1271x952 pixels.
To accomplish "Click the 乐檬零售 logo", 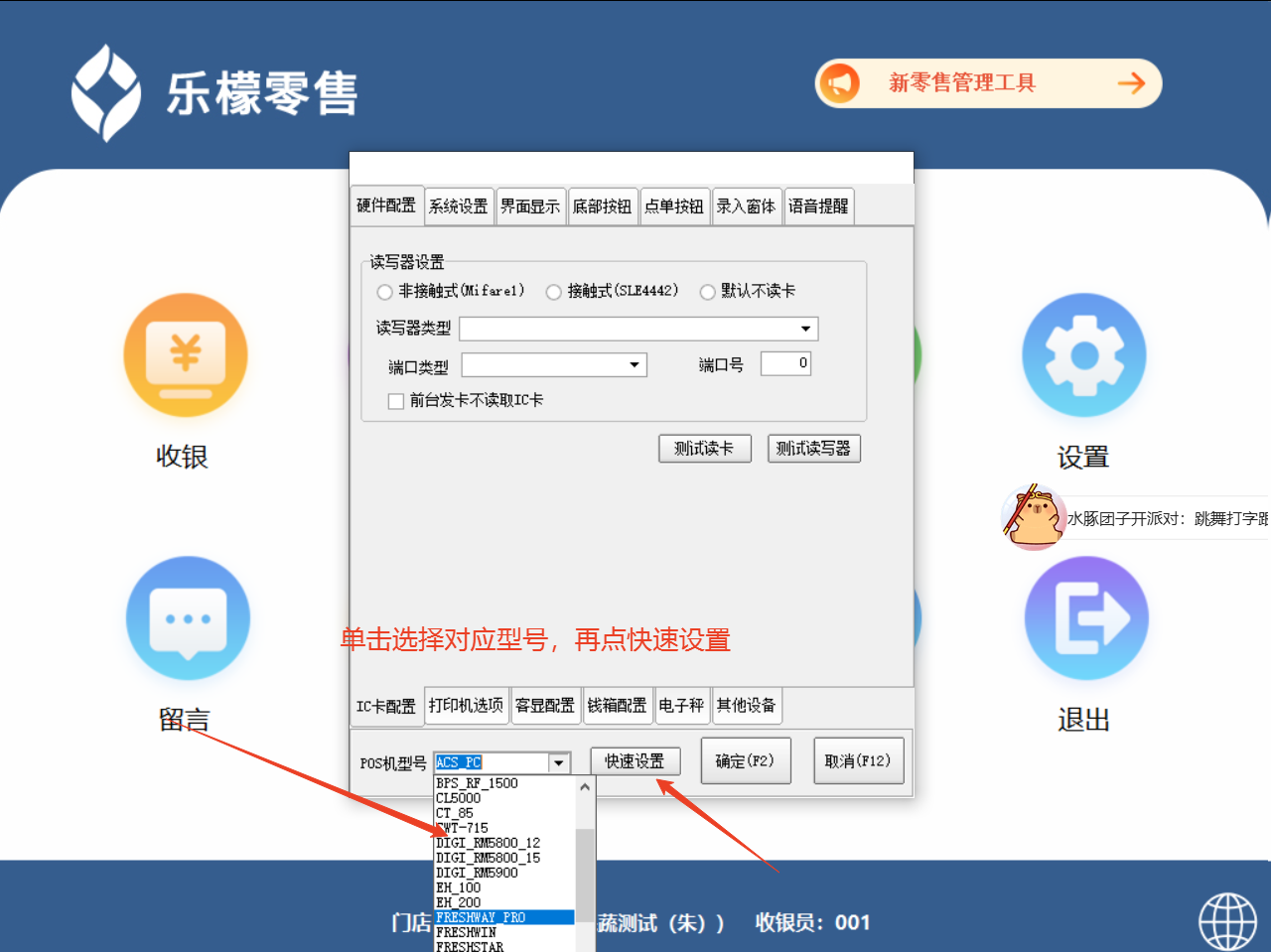I will pyautogui.click(x=213, y=92).
